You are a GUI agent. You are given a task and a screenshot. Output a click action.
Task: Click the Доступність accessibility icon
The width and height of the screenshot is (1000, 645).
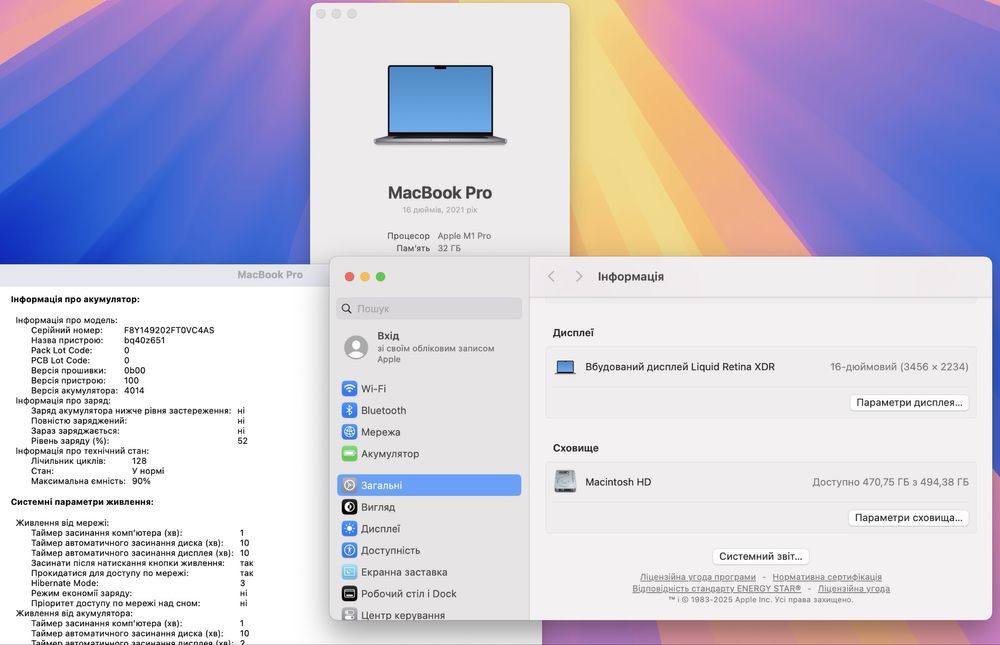coord(349,550)
